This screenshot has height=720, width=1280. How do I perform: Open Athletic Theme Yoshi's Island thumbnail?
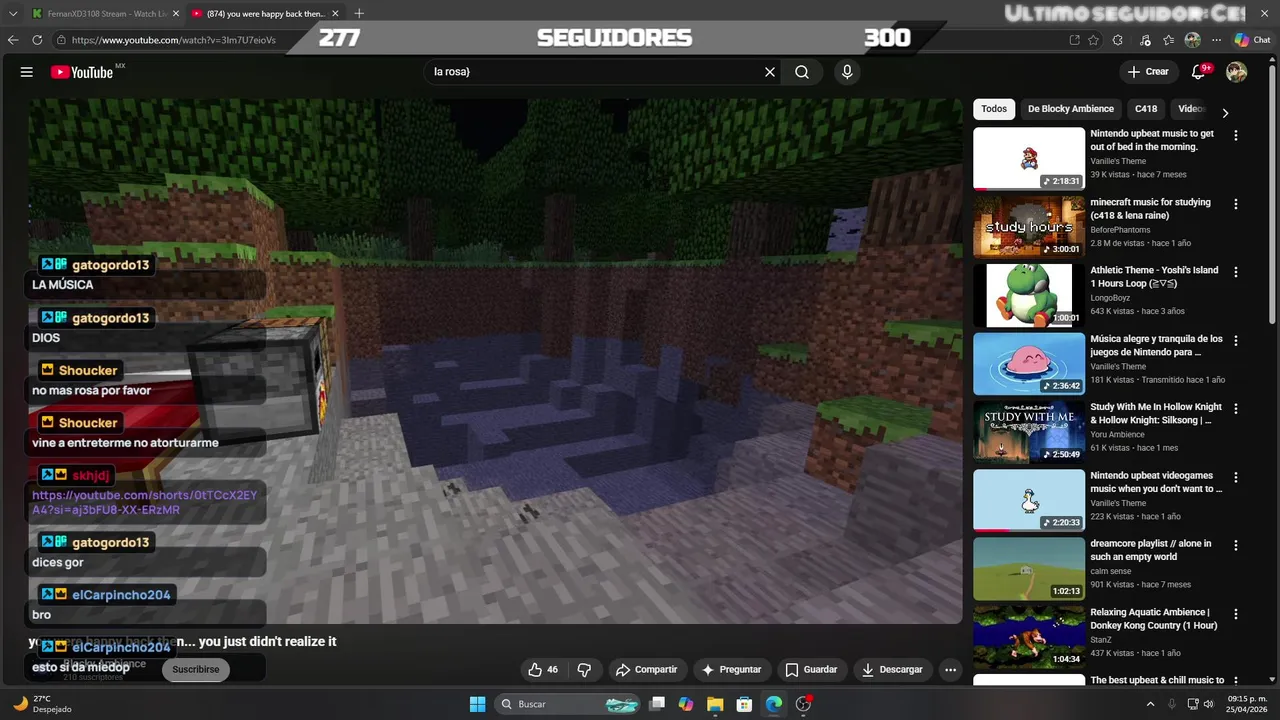coord(1029,295)
